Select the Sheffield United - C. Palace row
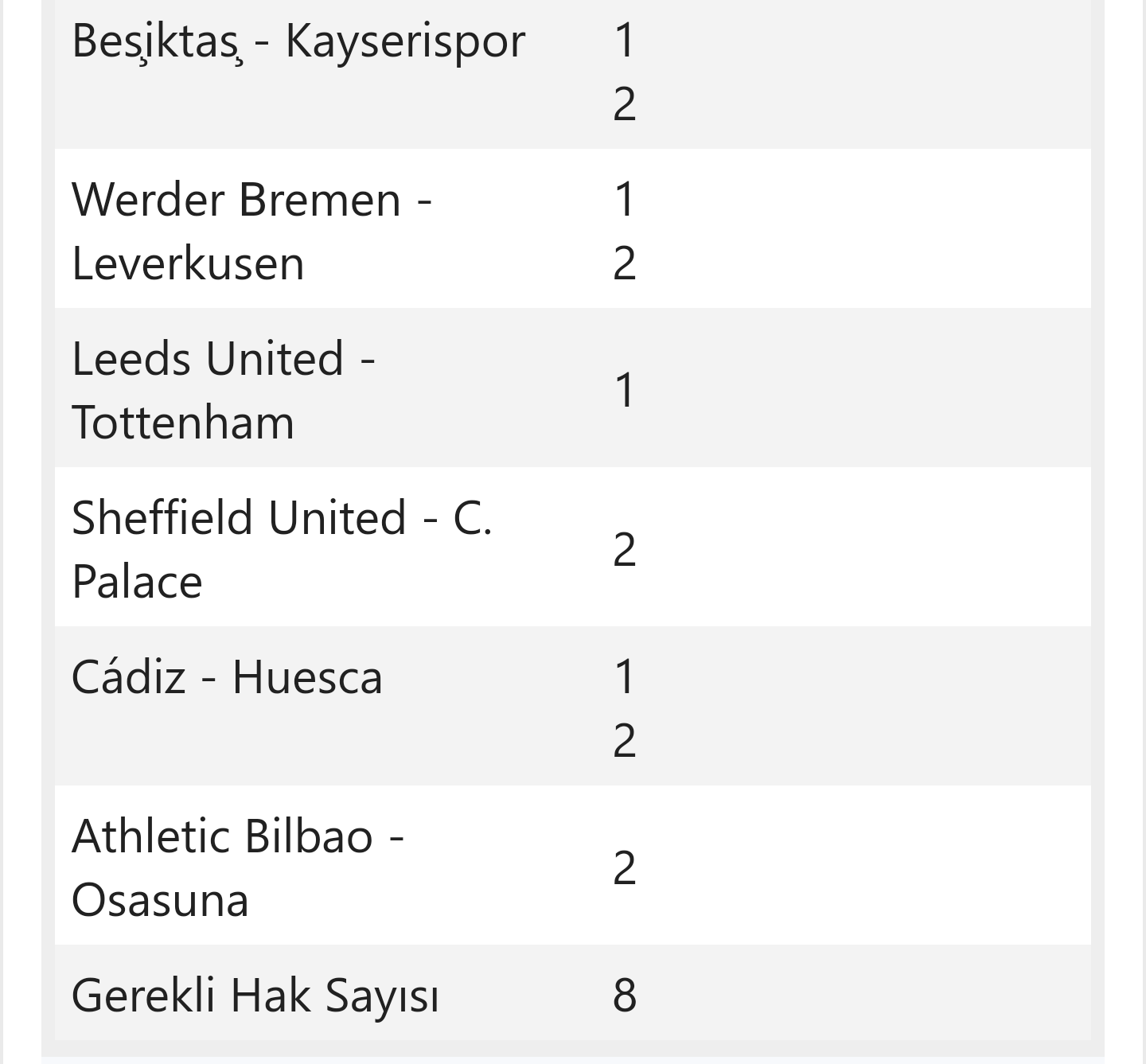 pos(573,547)
